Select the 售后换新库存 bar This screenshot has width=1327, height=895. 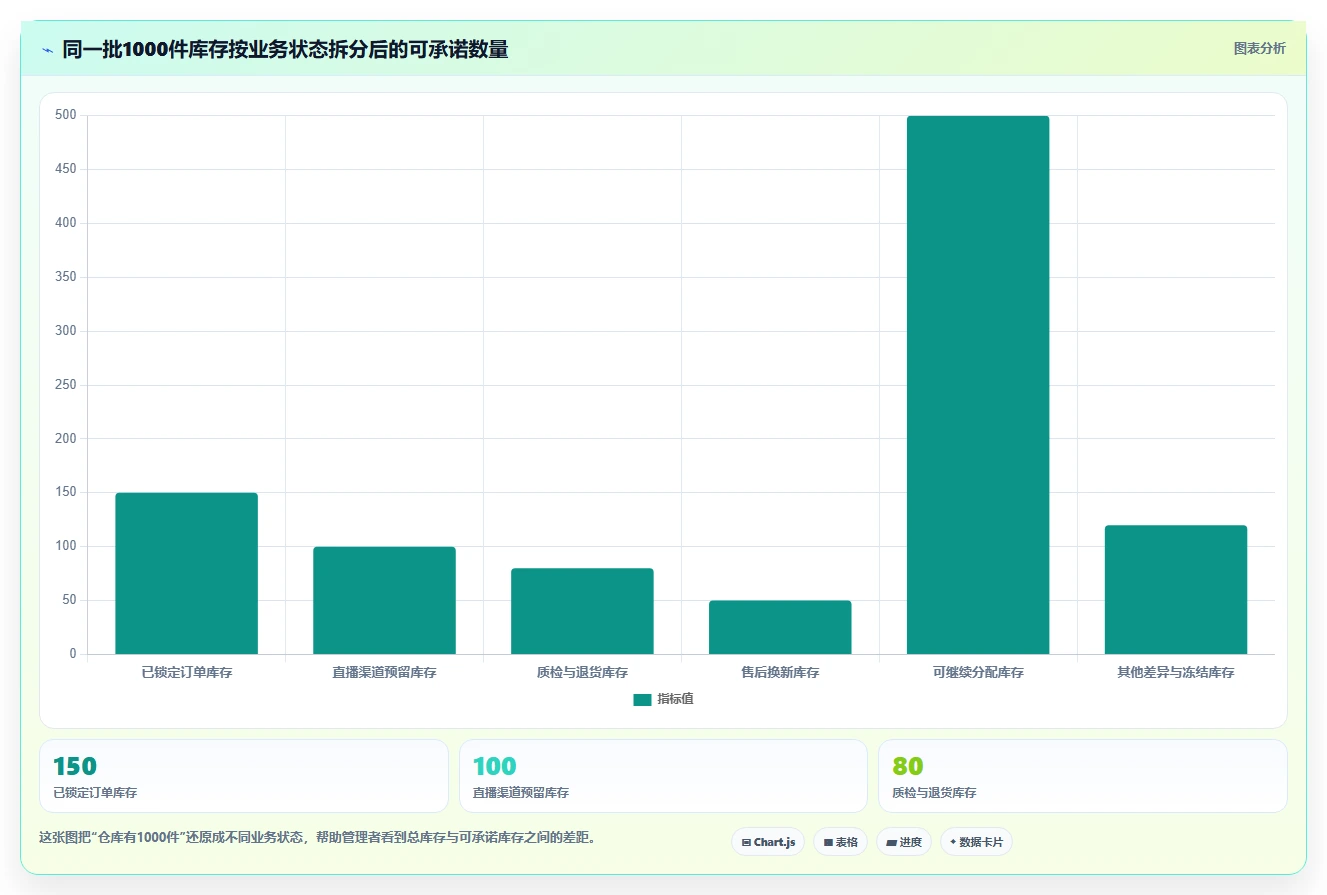(x=780, y=627)
